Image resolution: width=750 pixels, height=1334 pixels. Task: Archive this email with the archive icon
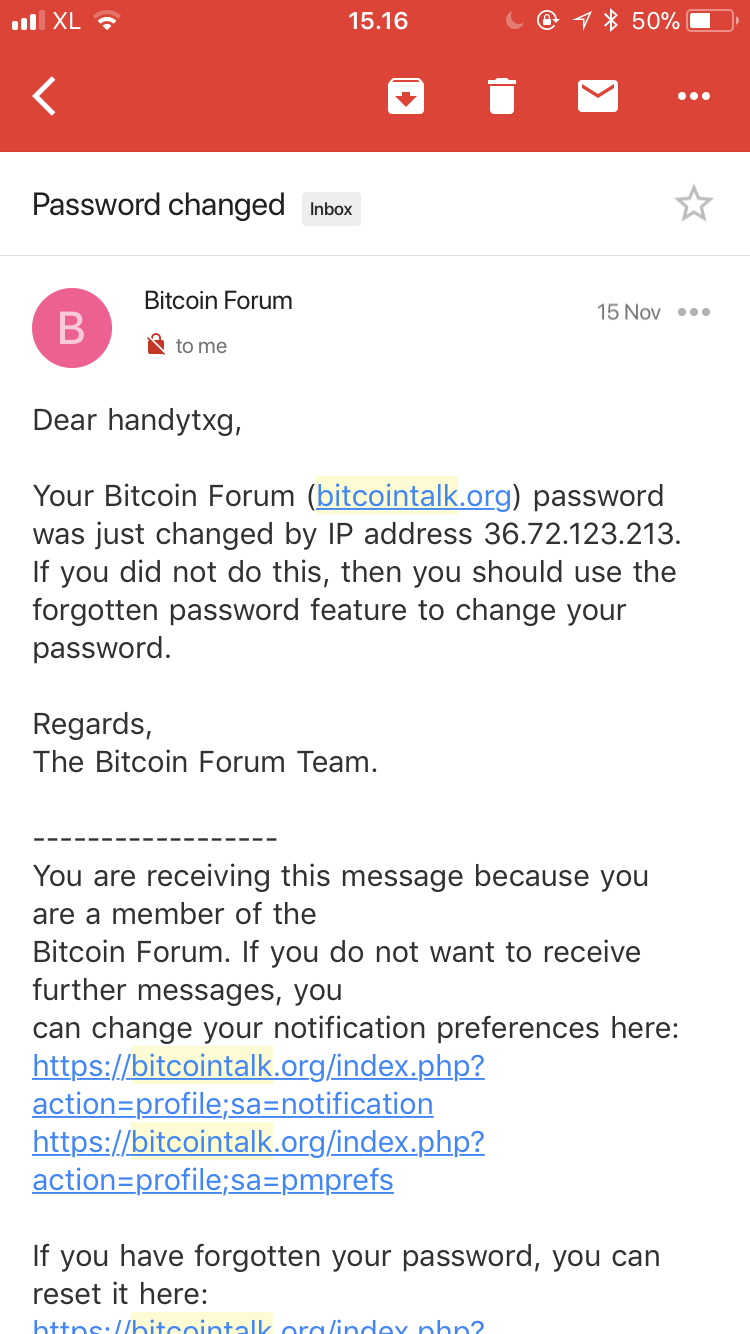406,96
